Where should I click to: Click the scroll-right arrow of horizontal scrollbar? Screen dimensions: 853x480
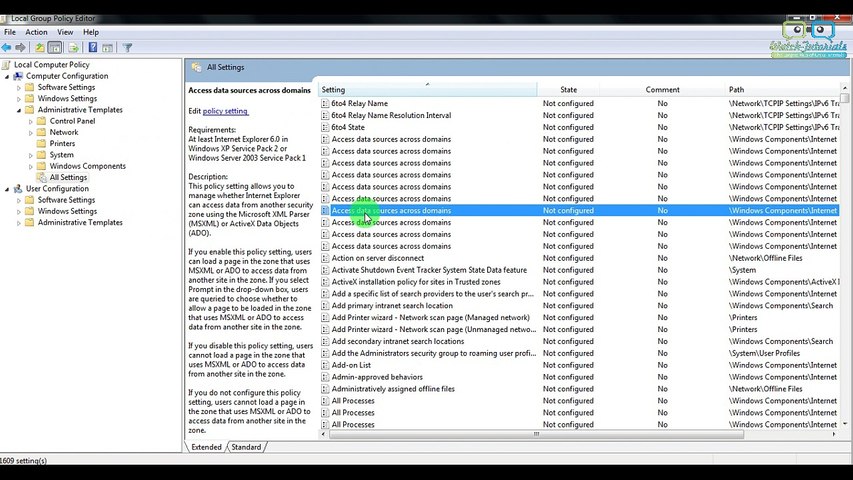pyautogui.click(x=834, y=434)
